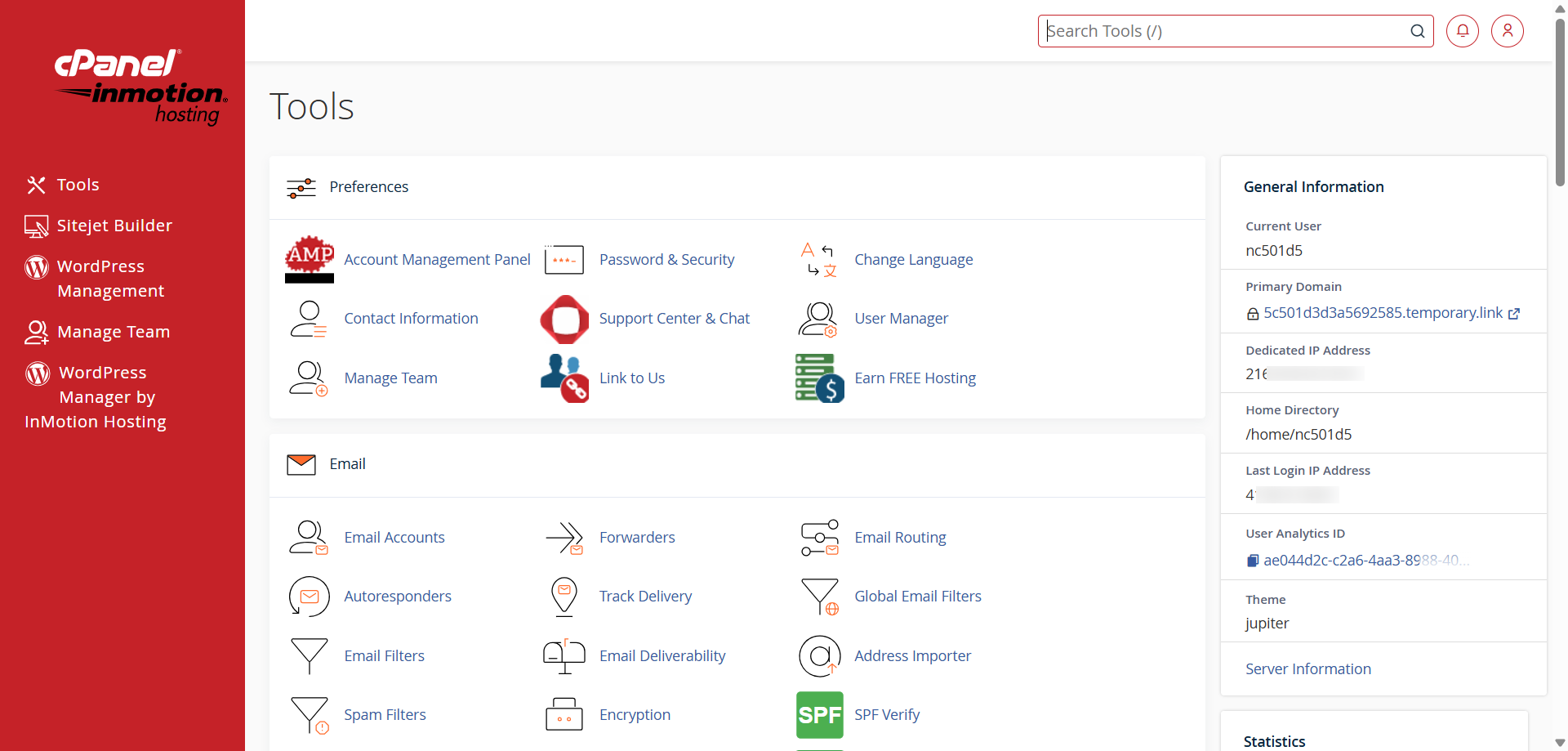This screenshot has height=751, width=1568.
Task: Open WordPress Manager by InMotion Hosting
Action: [x=96, y=397]
